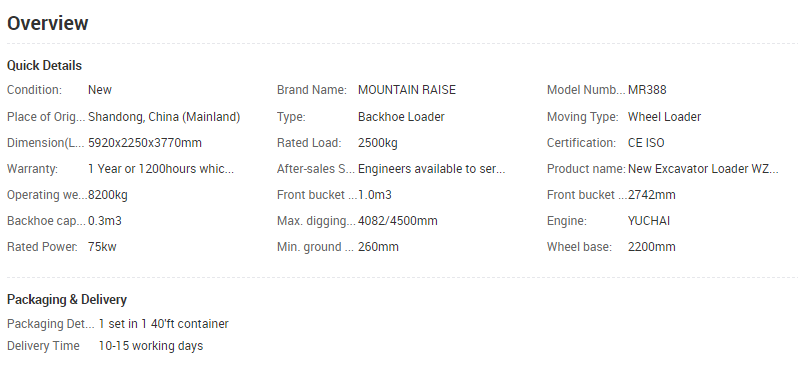Select the YUCHAI engine value
The width and height of the screenshot is (798, 370).
649,221
